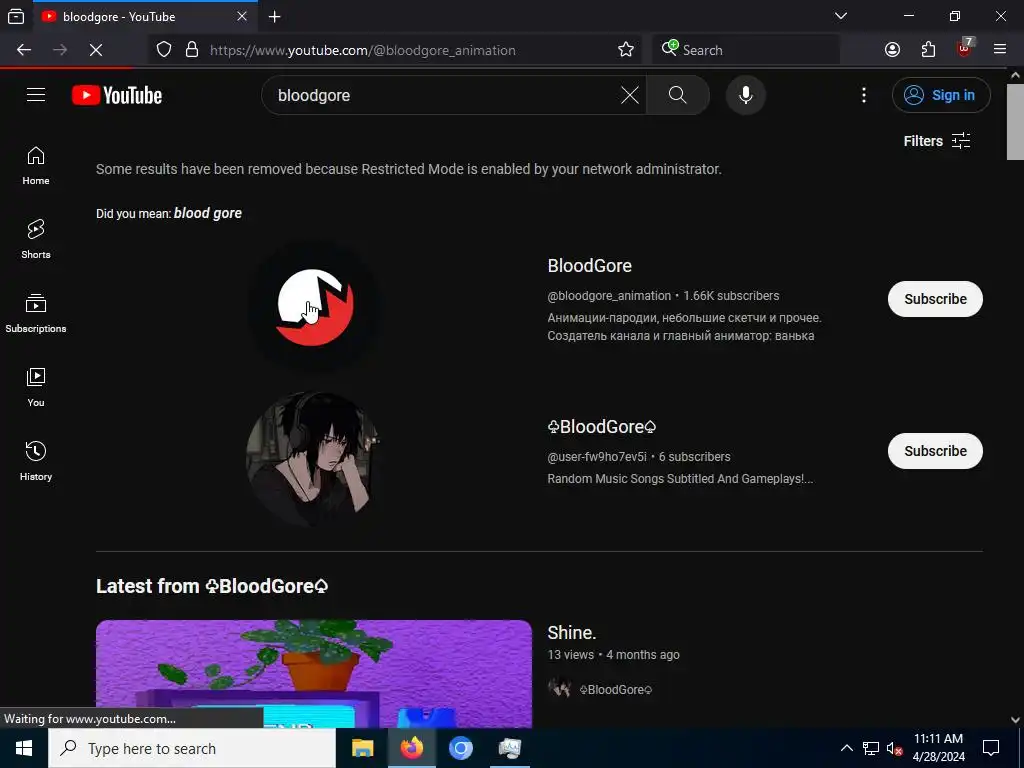1024x768 pixels.
Task: Open the Windows Start menu
Action: 24,748
